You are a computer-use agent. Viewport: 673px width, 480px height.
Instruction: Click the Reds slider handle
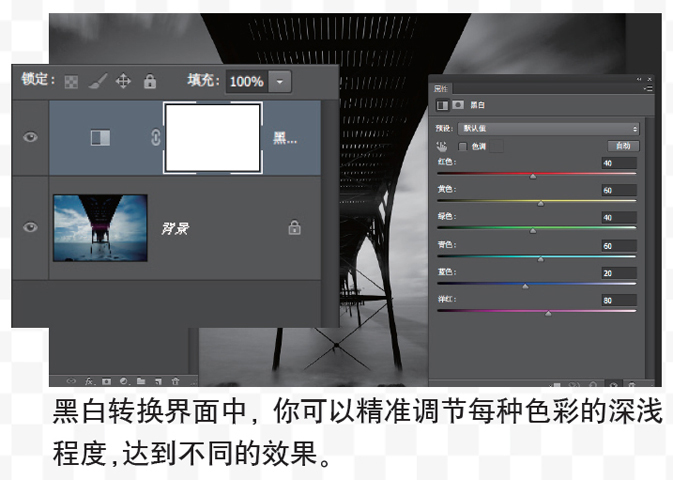[x=533, y=176]
